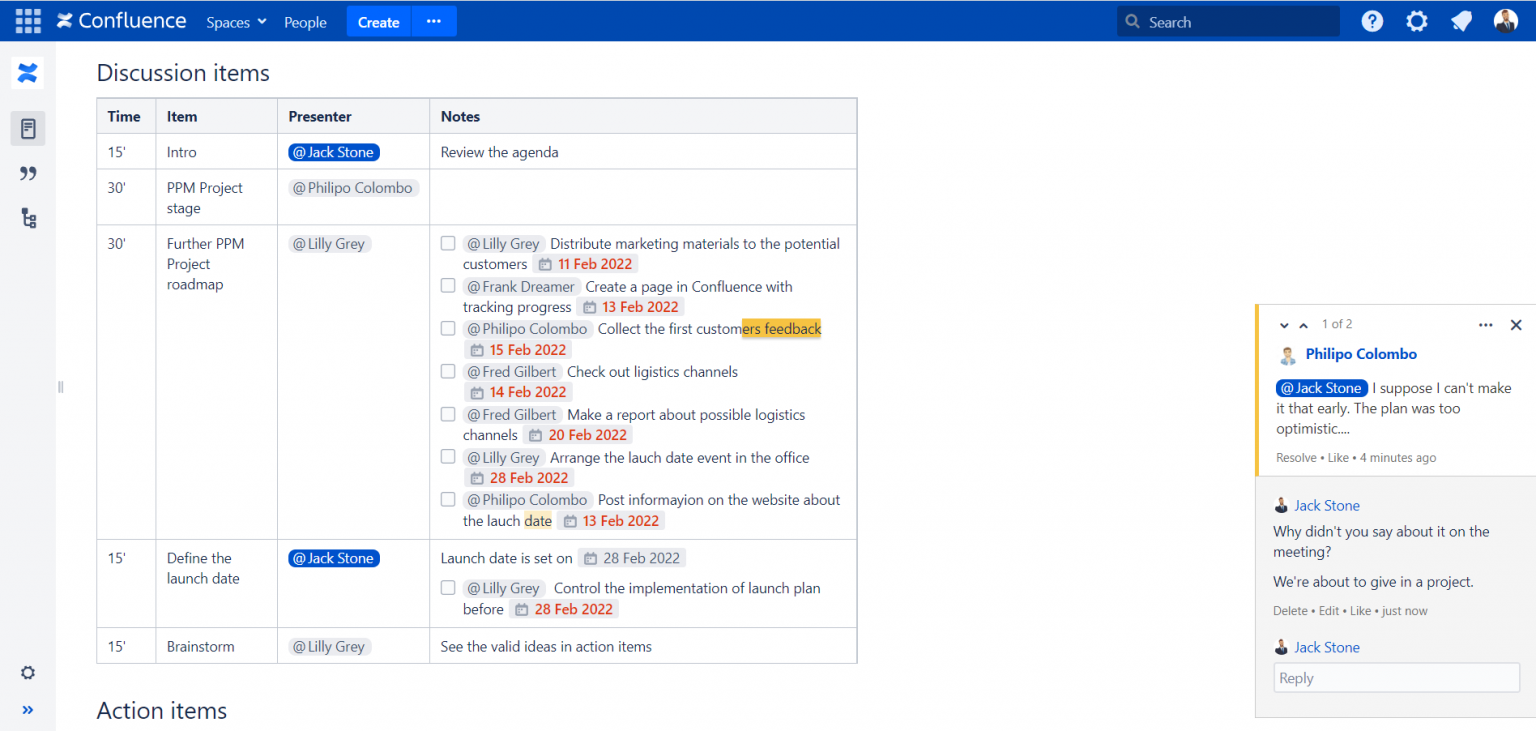Open the page tree icon in the sidebar
Screen dimensions: 1536x731
(27, 218)
